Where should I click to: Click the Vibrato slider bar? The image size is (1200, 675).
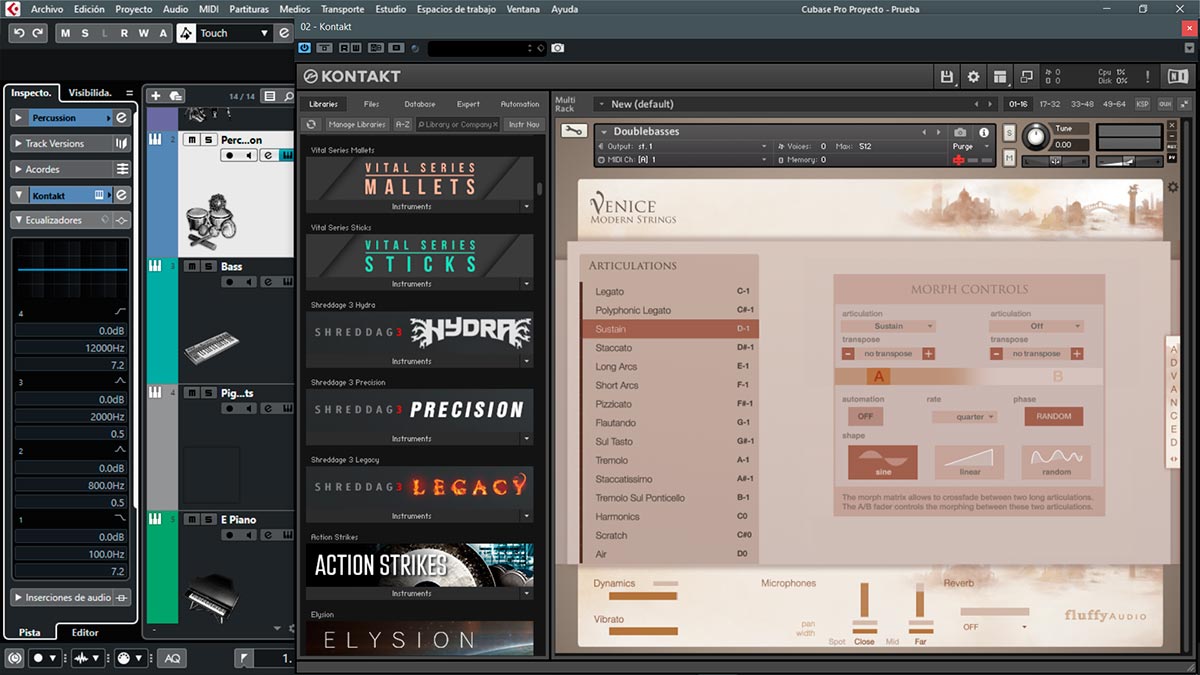pos(643,630)
